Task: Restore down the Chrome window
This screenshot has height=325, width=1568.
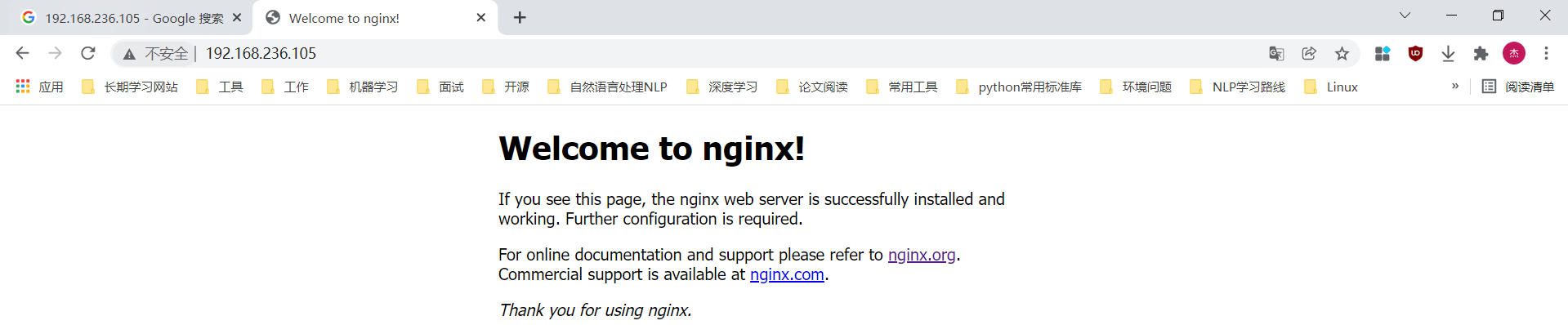Action: click(1498, 16)
